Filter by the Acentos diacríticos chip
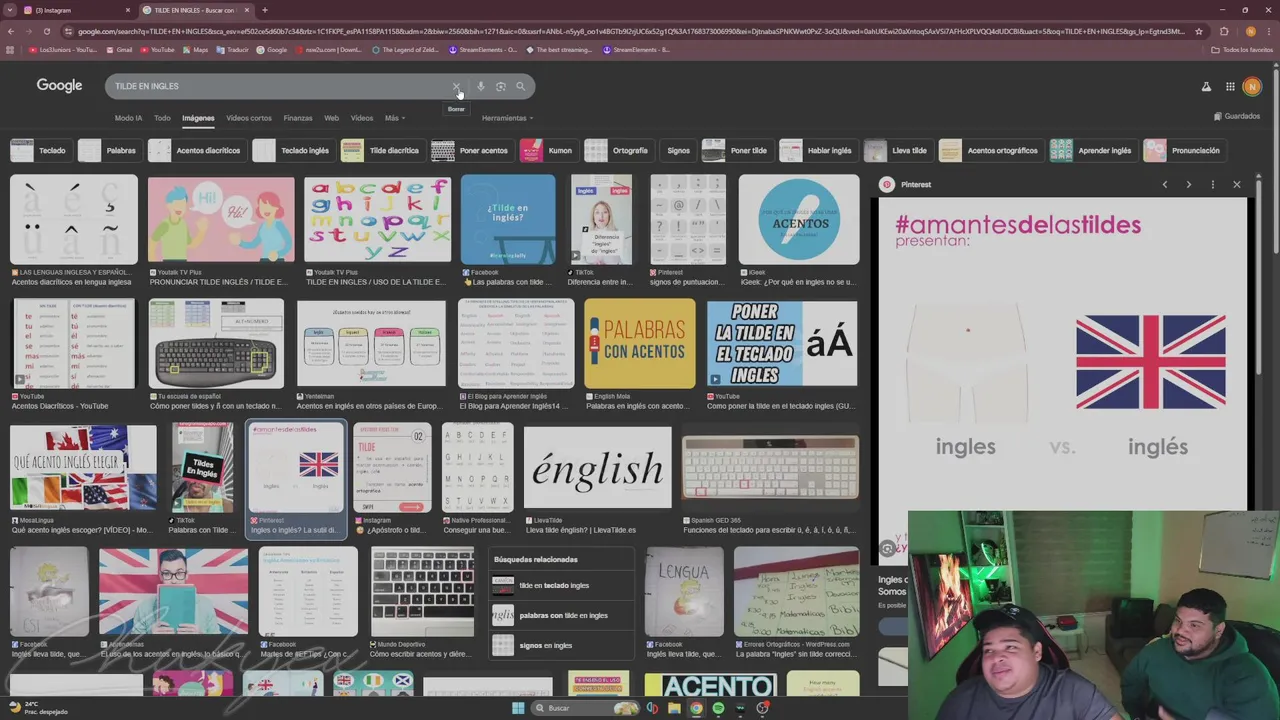The width and height of the screenshot is (1280, 720). click(195, 151)
